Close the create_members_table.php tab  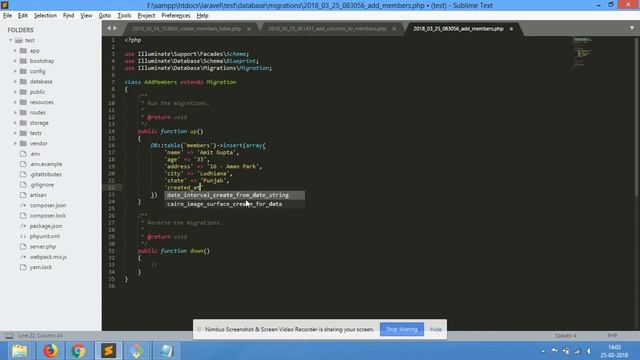pyautogui.click(x=249, y=29)
